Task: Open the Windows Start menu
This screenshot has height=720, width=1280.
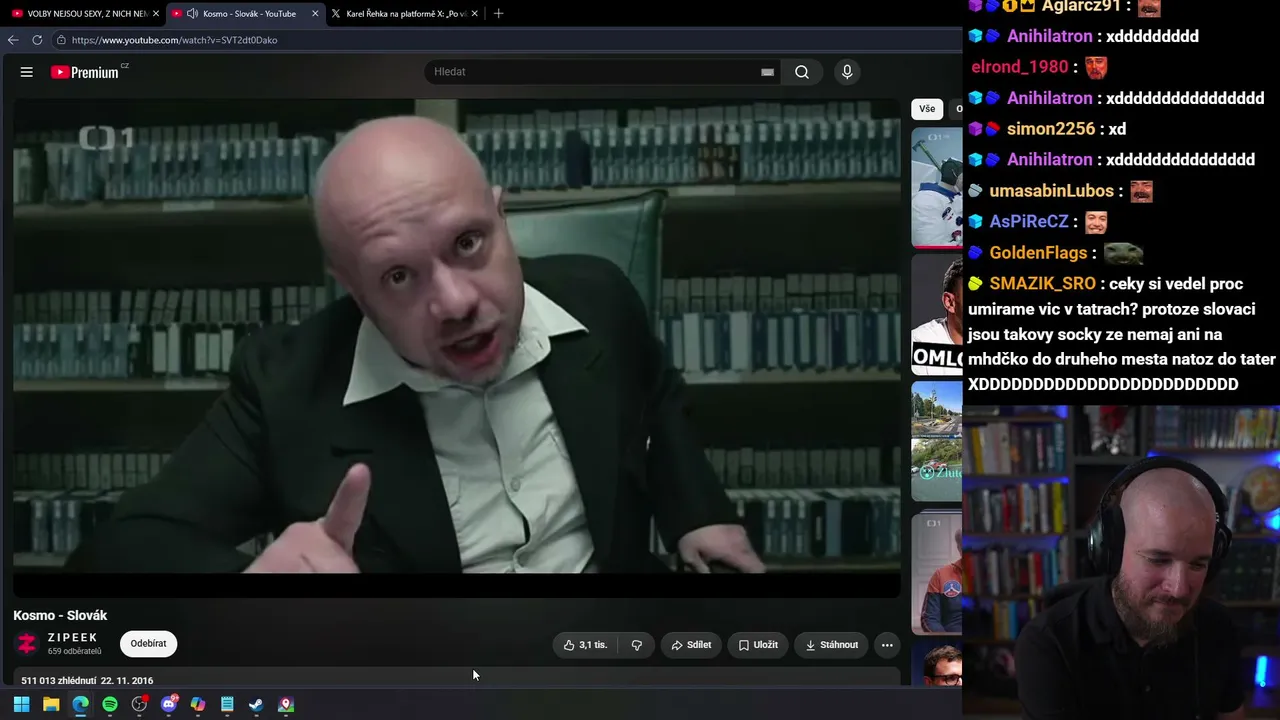Action: pos(21,704)
